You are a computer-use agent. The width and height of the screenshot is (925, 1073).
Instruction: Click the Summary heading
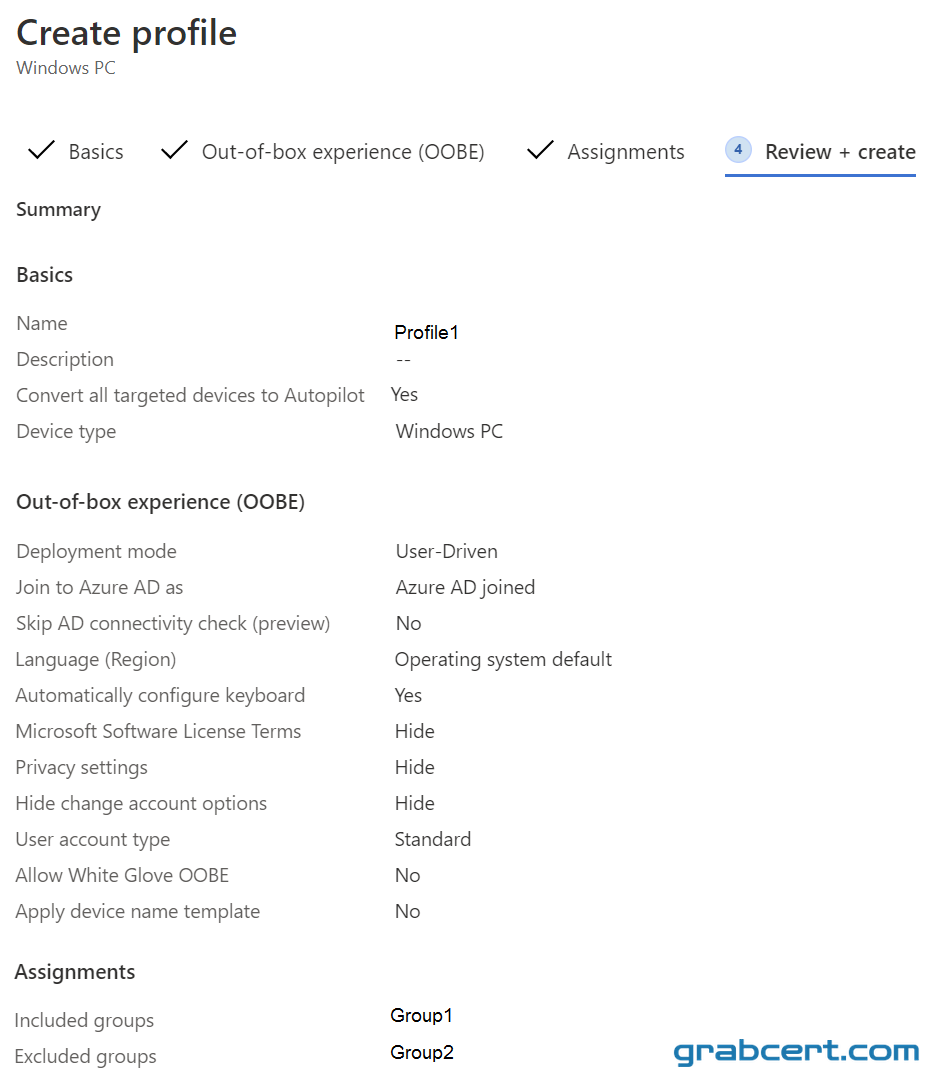58,209
